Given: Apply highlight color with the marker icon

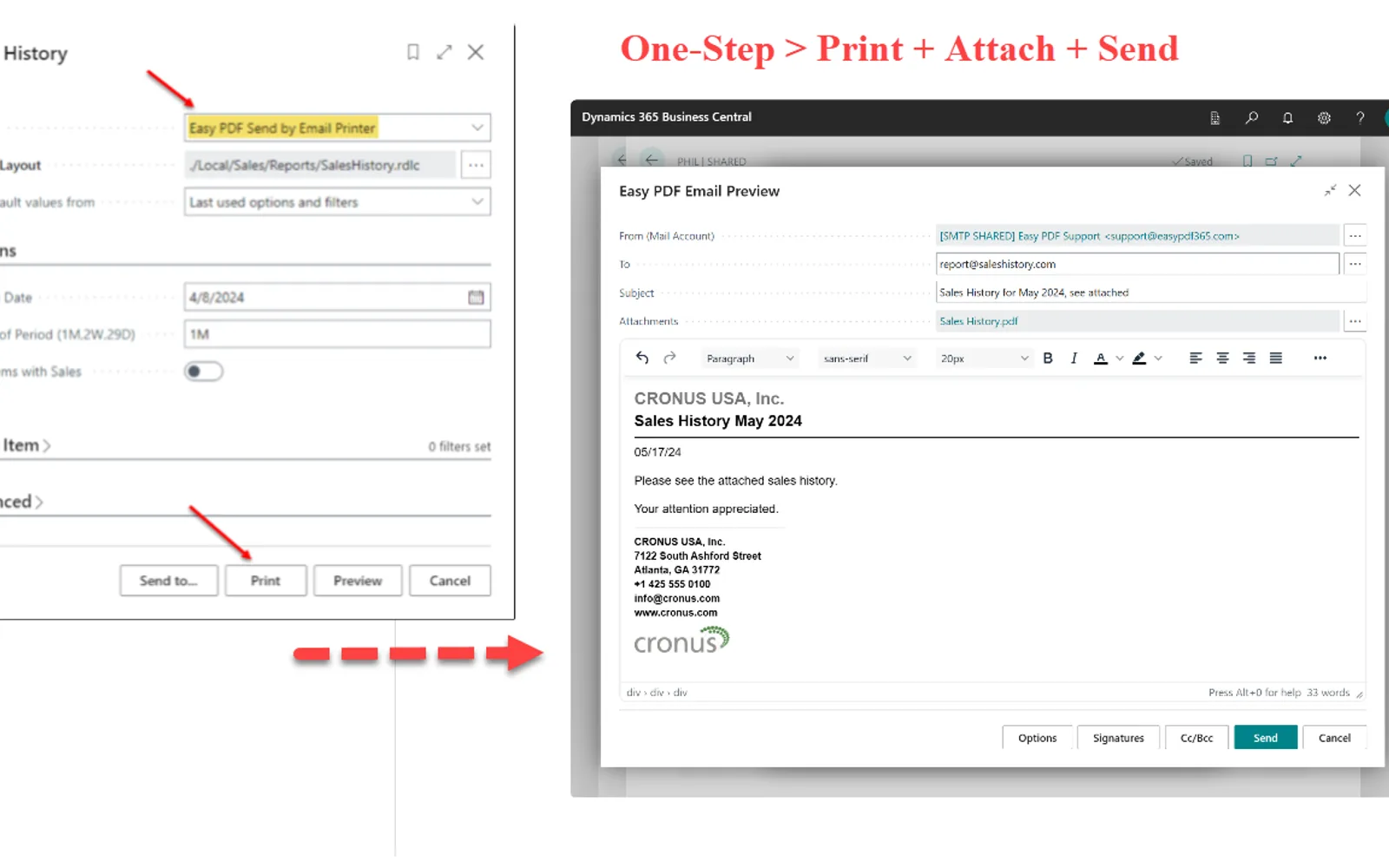Looking at the screenshot, I should (1139, 358).
